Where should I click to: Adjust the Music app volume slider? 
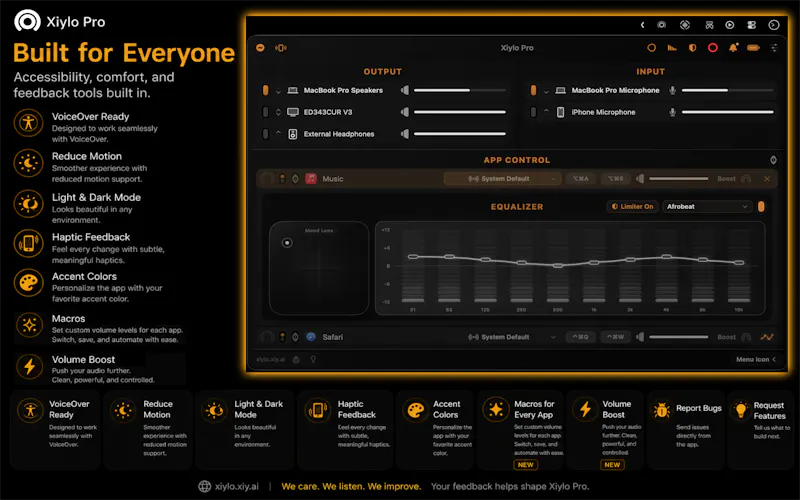[x=679, y=179]
